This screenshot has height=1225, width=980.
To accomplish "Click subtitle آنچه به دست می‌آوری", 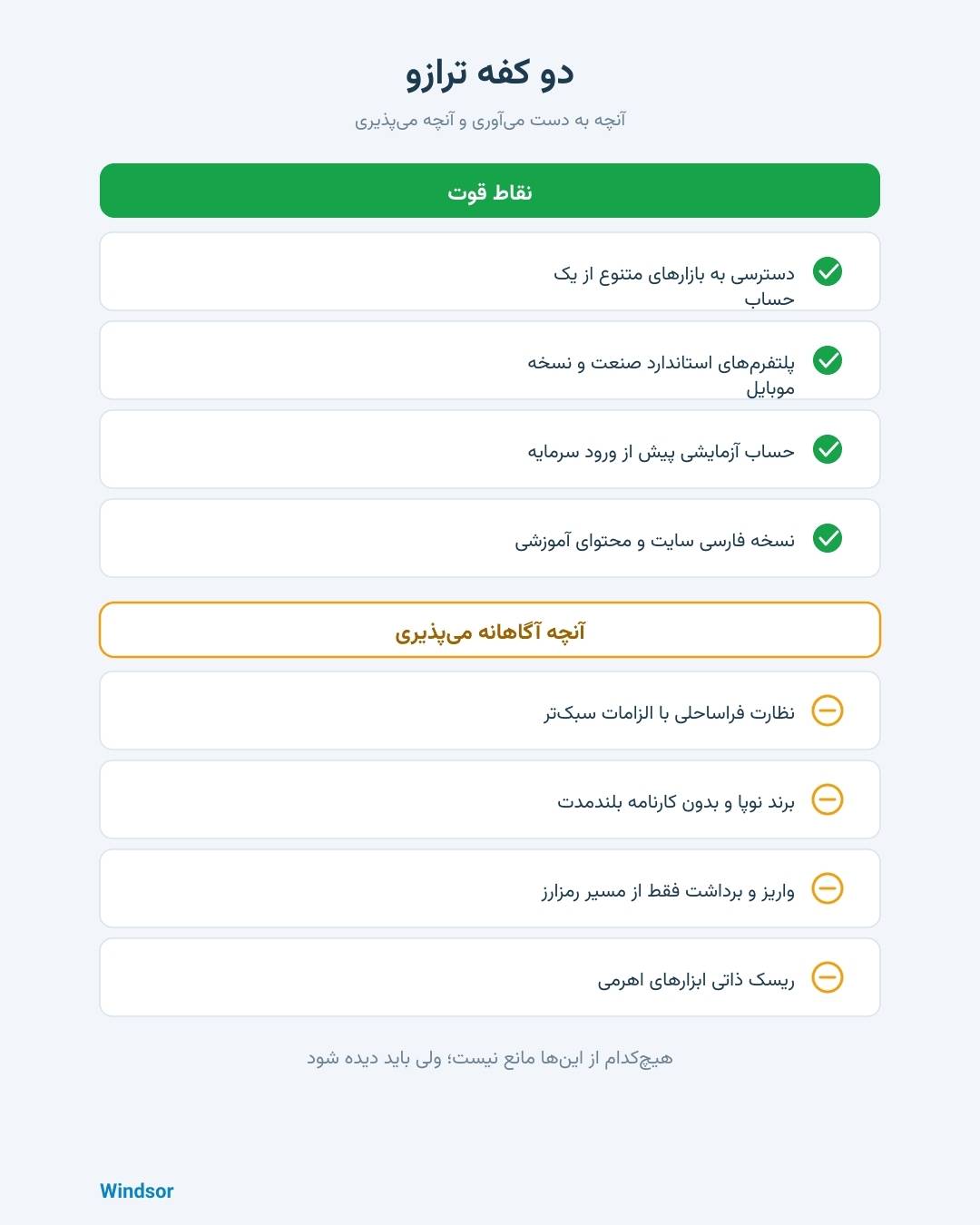I will click(x=490, y=120).
